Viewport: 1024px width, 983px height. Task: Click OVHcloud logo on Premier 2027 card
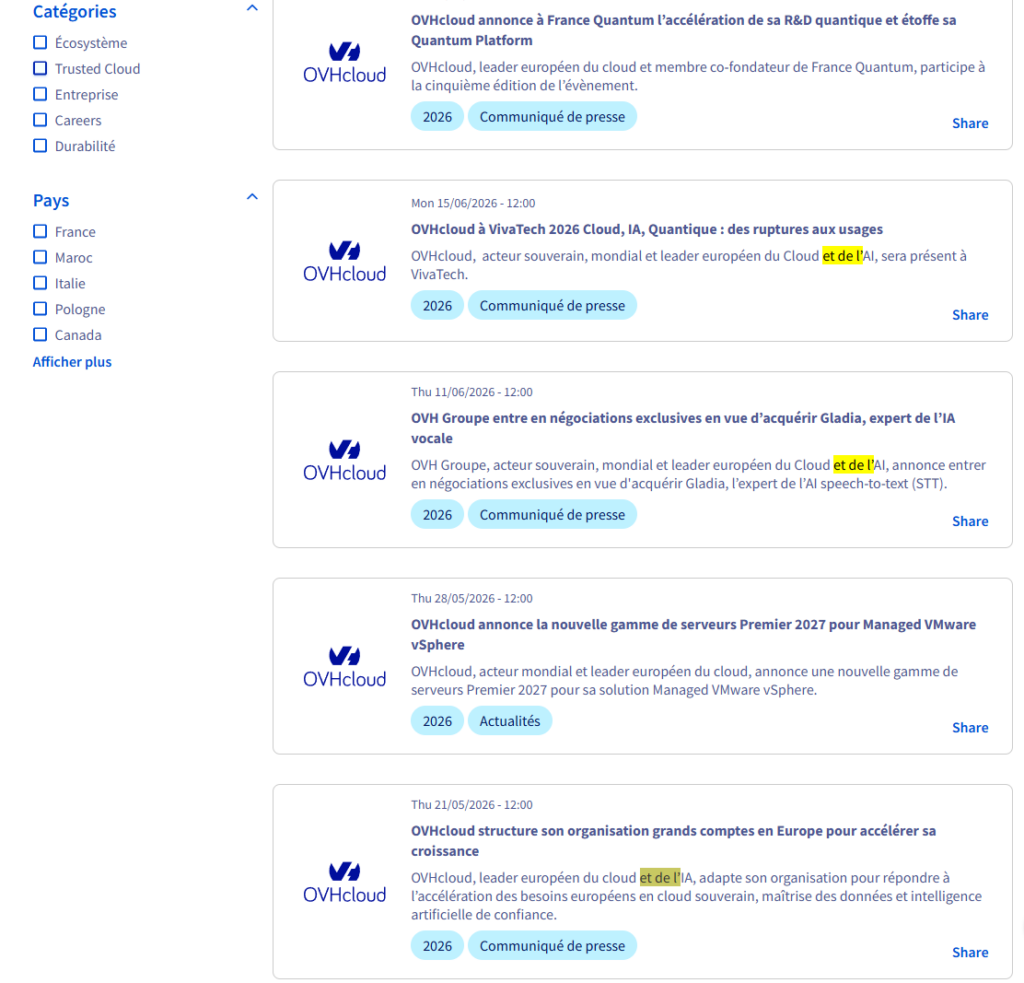coord(344,667)
